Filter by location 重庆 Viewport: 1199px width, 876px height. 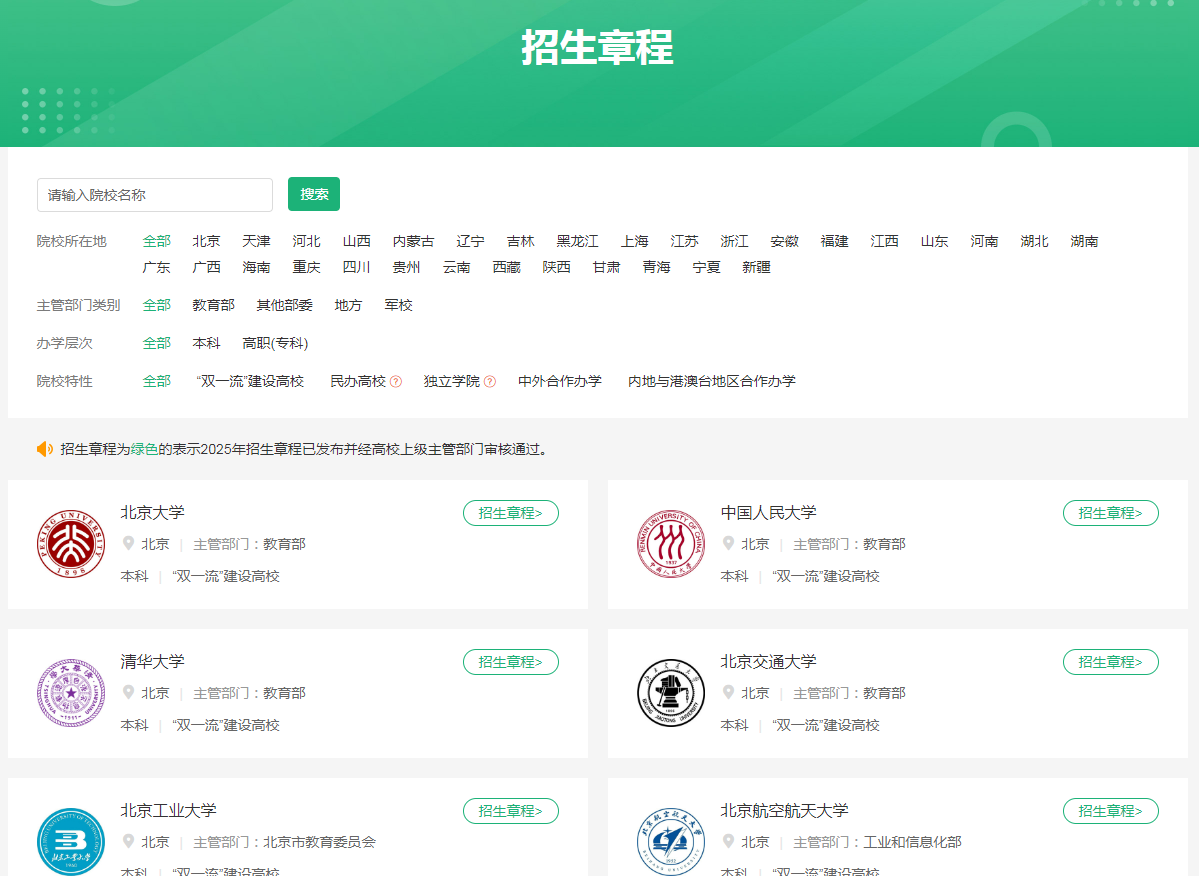pyautogui.click(x=307, y=268)
